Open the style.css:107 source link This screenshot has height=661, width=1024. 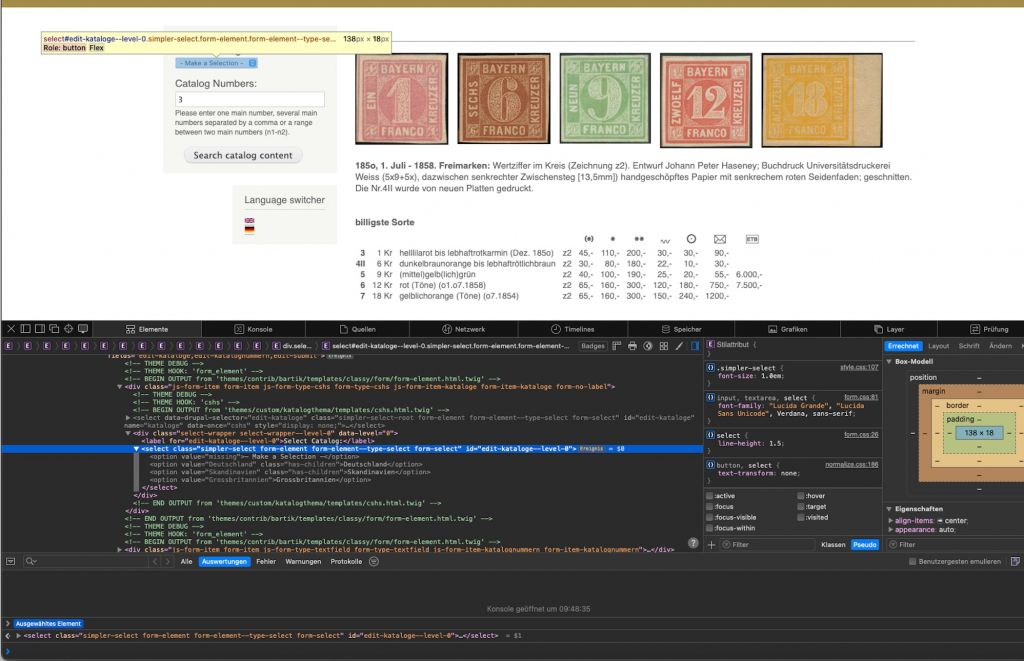858,367
